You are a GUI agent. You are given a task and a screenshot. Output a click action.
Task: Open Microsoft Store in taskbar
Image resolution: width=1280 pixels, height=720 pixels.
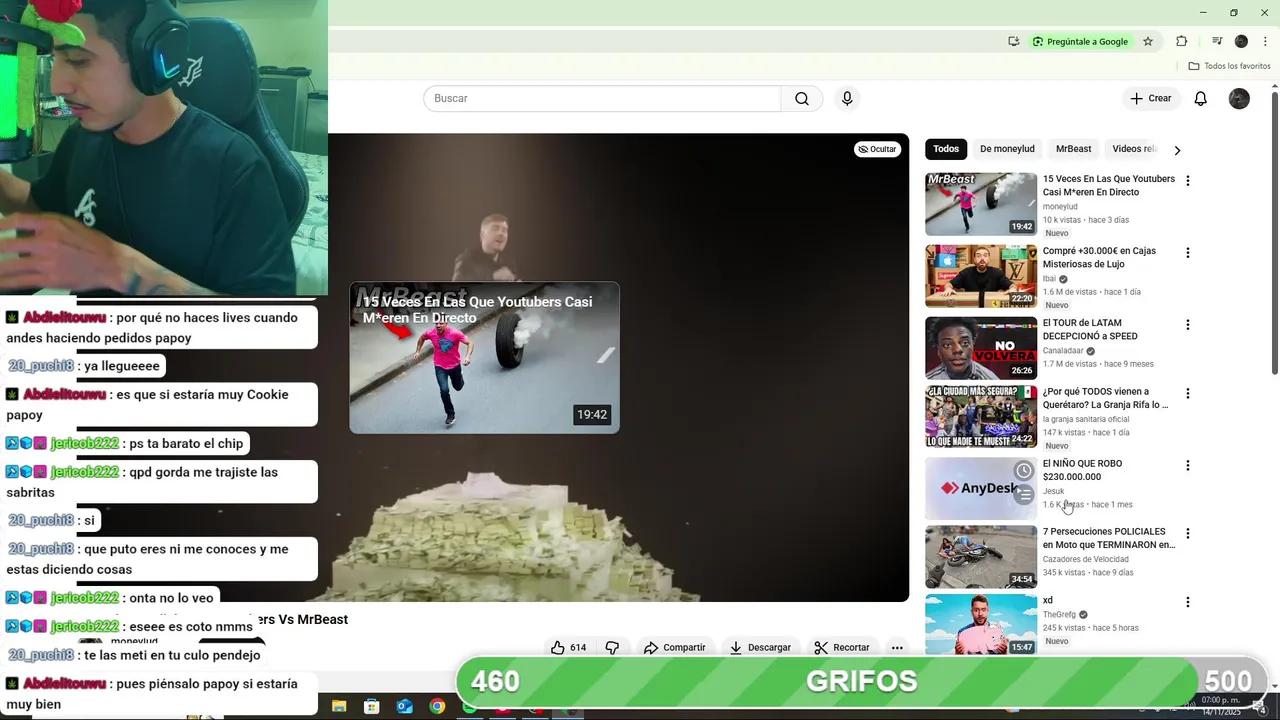pyautogui.click(x=372, y=706)
